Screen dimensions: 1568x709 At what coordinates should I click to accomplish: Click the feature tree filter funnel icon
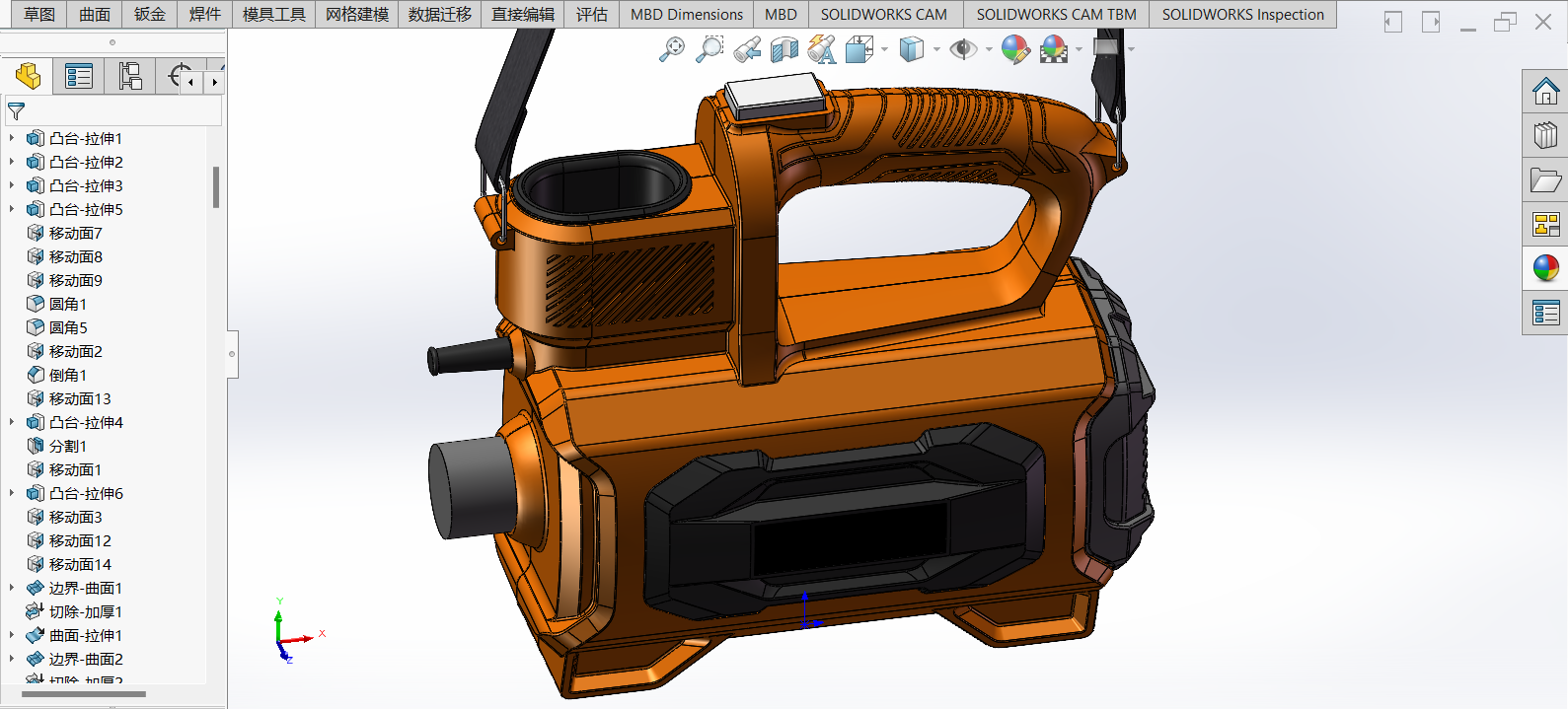pyautogui.click(x=17, y=111)
